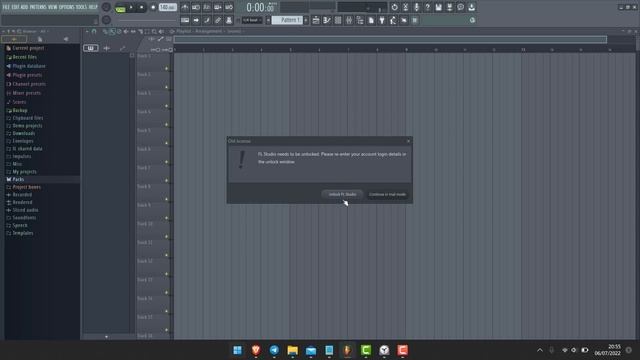
Task: Open the Playlist view icon
Action: 316,20
